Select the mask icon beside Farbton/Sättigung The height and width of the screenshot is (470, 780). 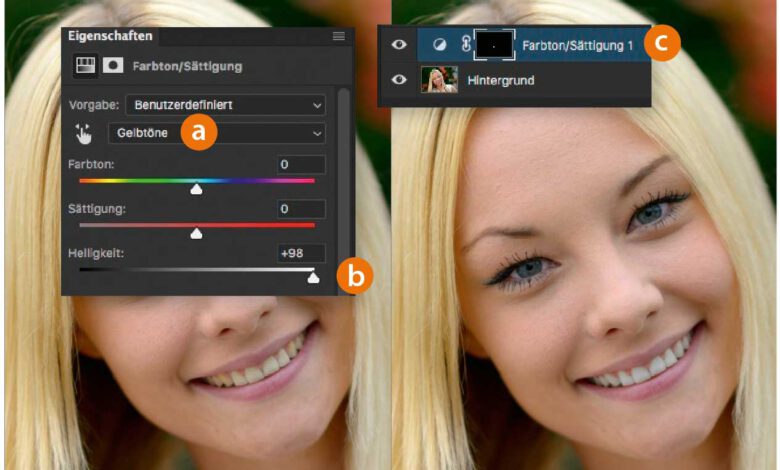pyautogui.click(x=113, y=65)
